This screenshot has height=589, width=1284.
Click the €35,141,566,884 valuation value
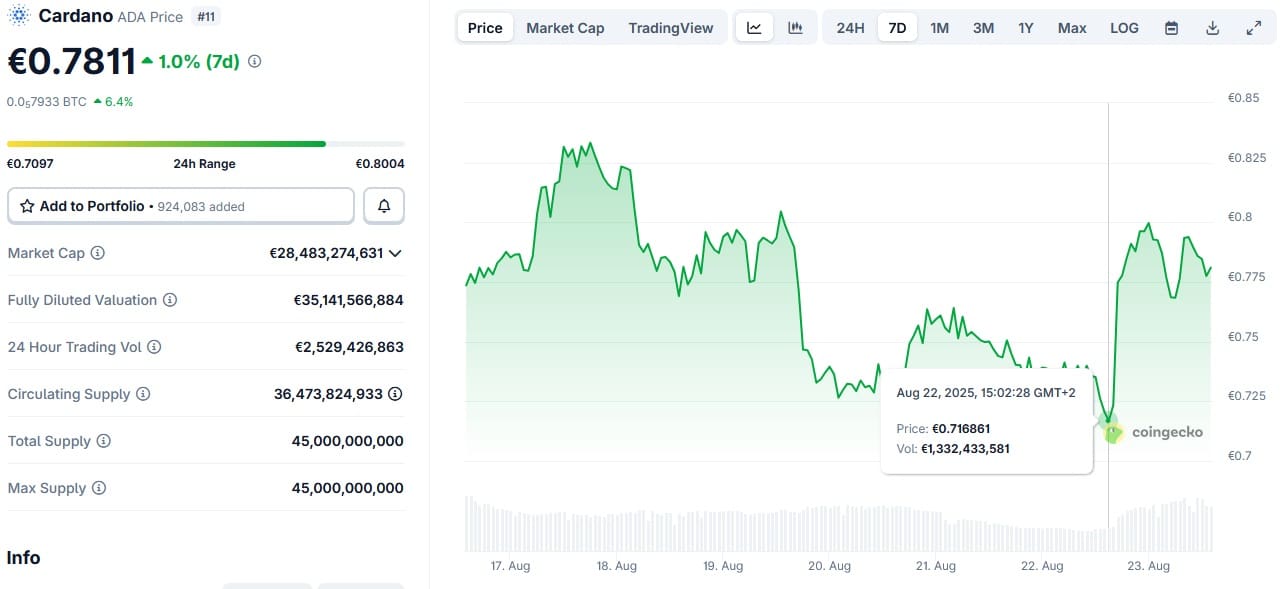pos(348,300)
